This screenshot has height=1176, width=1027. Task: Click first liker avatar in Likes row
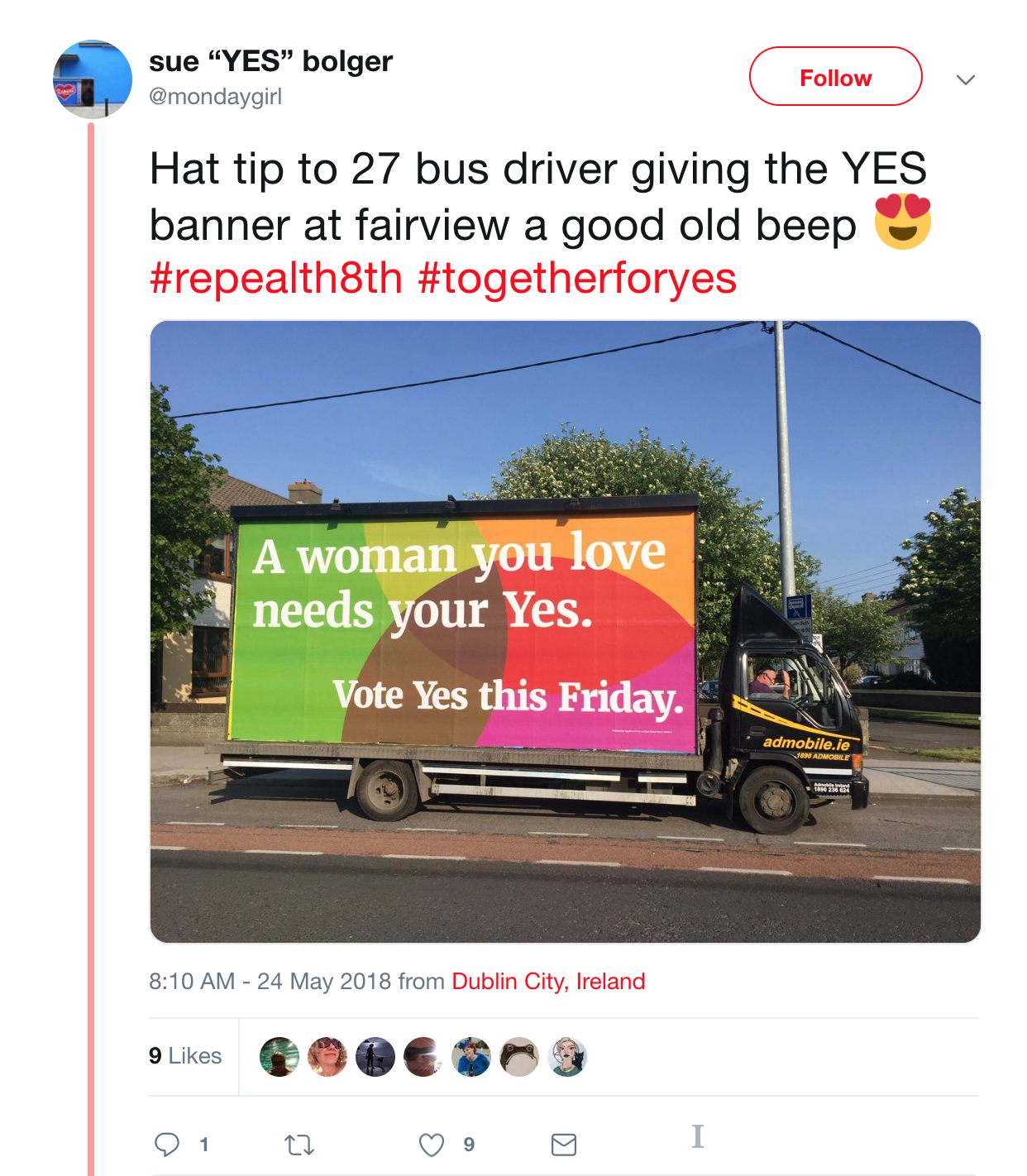(x=279, y=1057)
